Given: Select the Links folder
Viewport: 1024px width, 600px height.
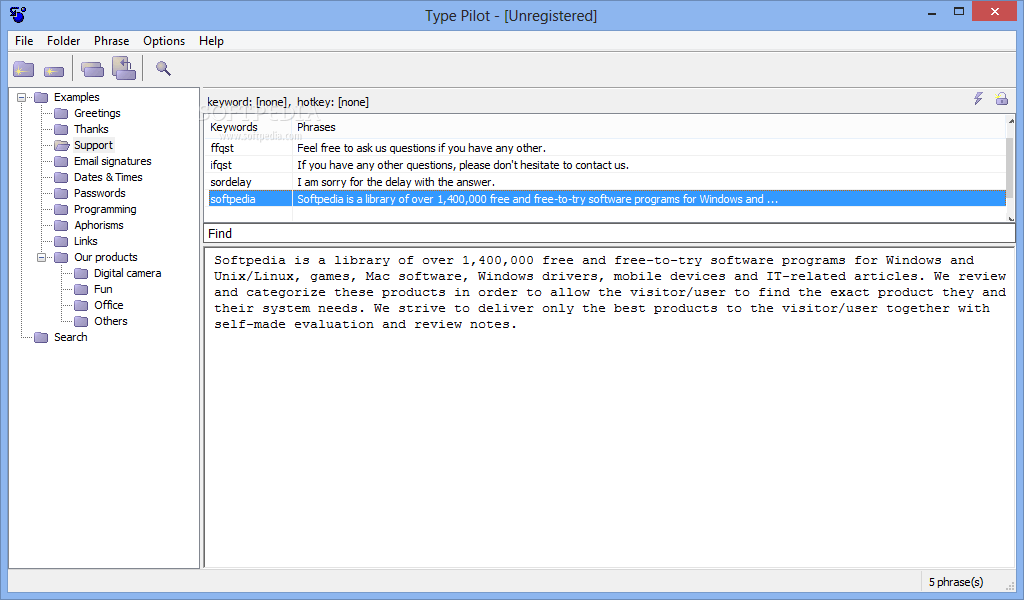Looking at the screenshot, I should pos(86,241).
